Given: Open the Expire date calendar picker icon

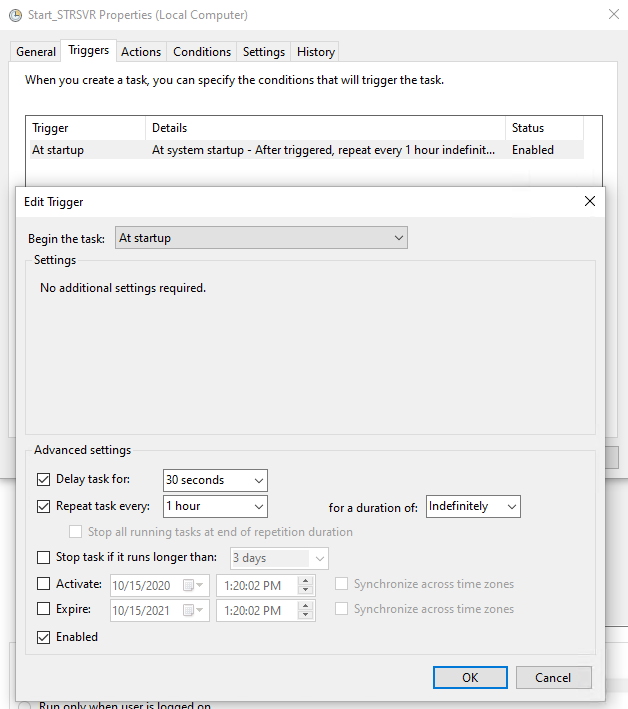Looking at the screenshot, I should (x=193, y=610).
